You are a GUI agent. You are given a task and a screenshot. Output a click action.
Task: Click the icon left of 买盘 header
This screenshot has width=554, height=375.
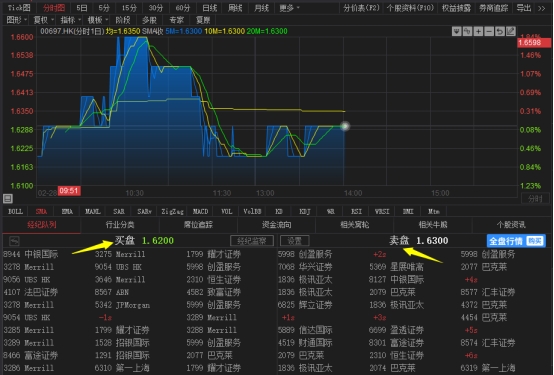point(14,241)
